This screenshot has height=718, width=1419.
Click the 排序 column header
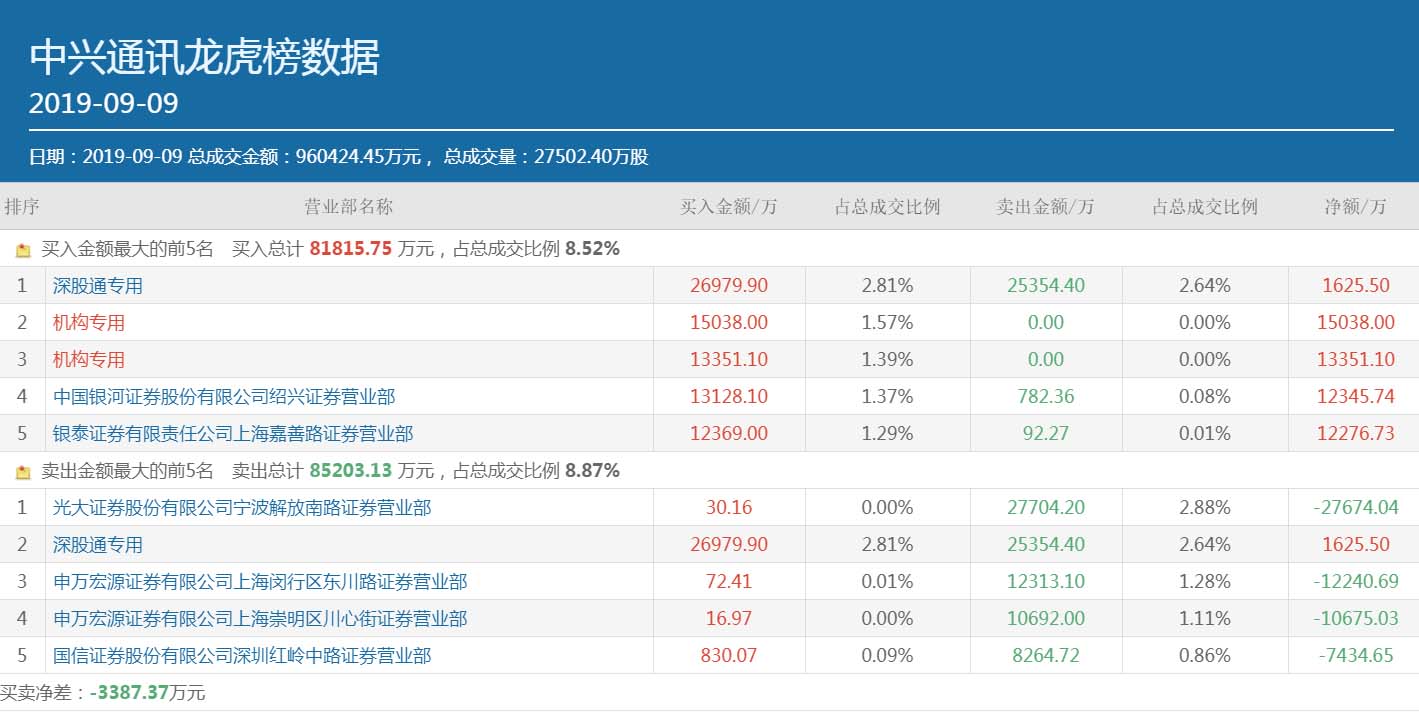22,207
